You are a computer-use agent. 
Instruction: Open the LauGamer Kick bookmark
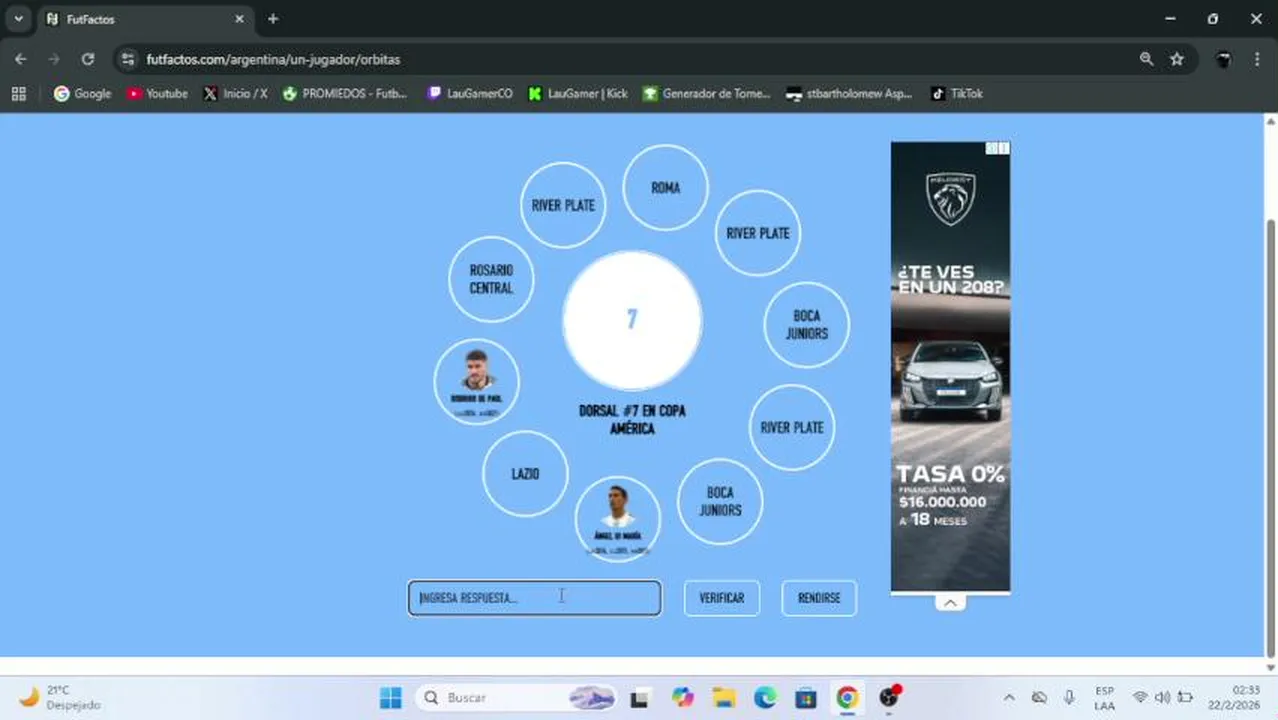(x=578, y=93)
